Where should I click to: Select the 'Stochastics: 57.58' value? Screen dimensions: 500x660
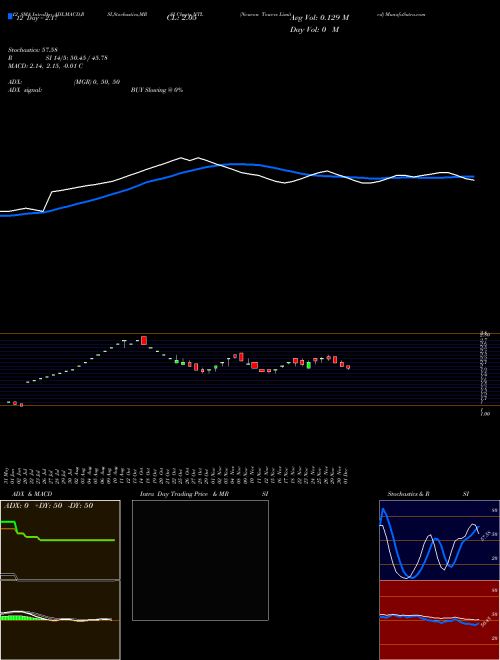[x=33, y=50]
